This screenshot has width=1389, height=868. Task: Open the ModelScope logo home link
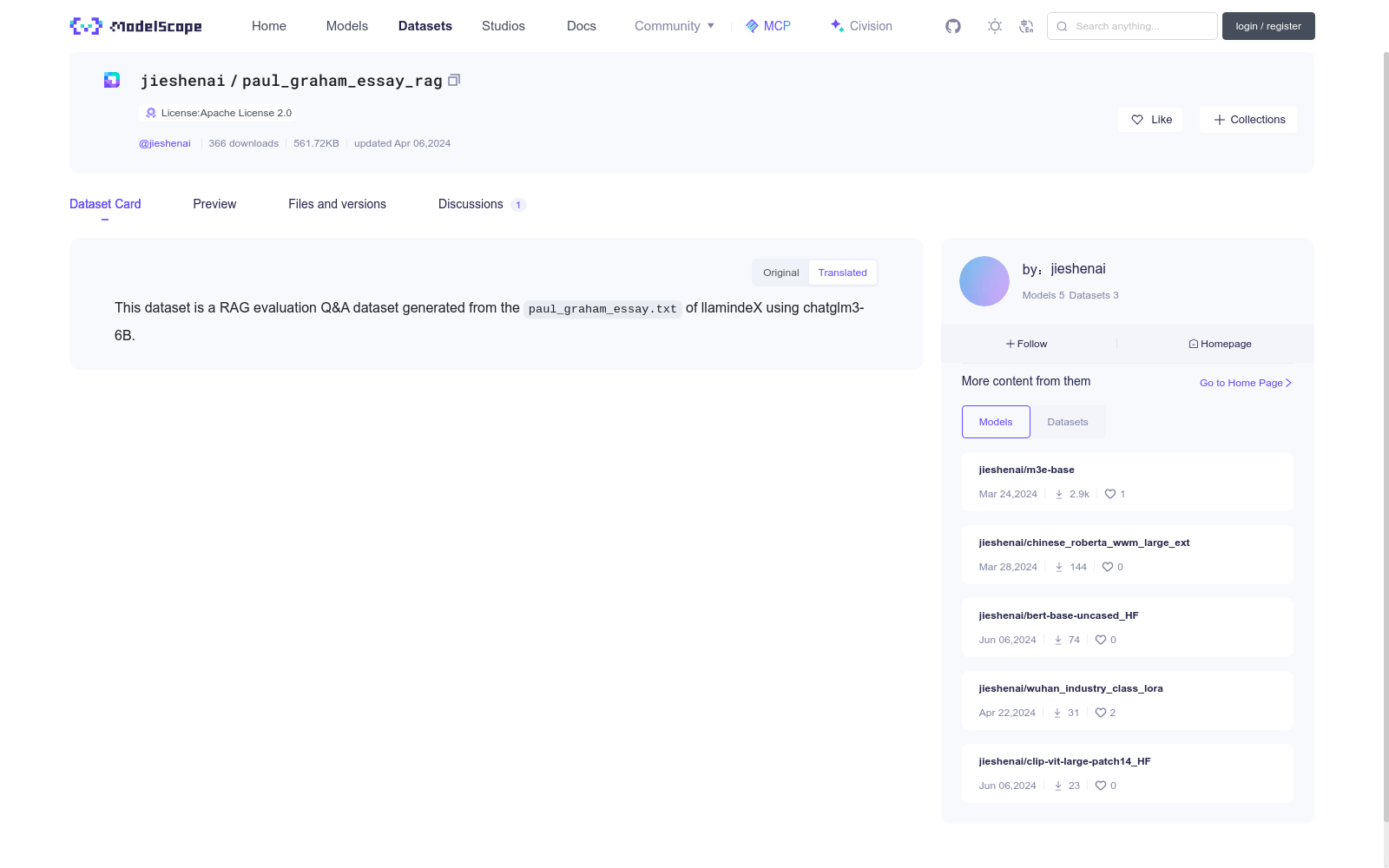[x=135, y=26]
